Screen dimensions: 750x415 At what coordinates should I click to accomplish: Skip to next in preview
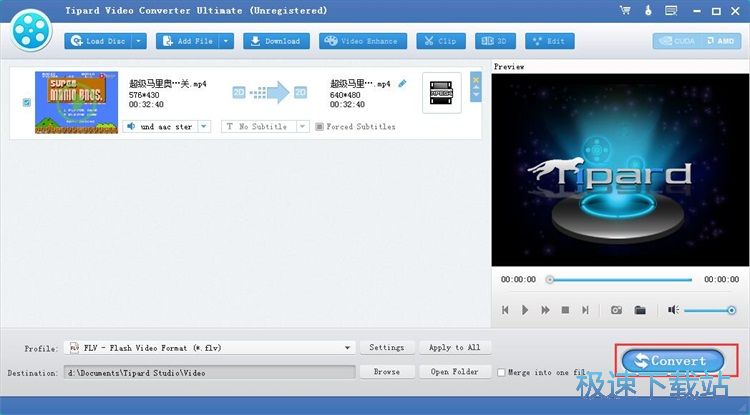click(585, 310)
